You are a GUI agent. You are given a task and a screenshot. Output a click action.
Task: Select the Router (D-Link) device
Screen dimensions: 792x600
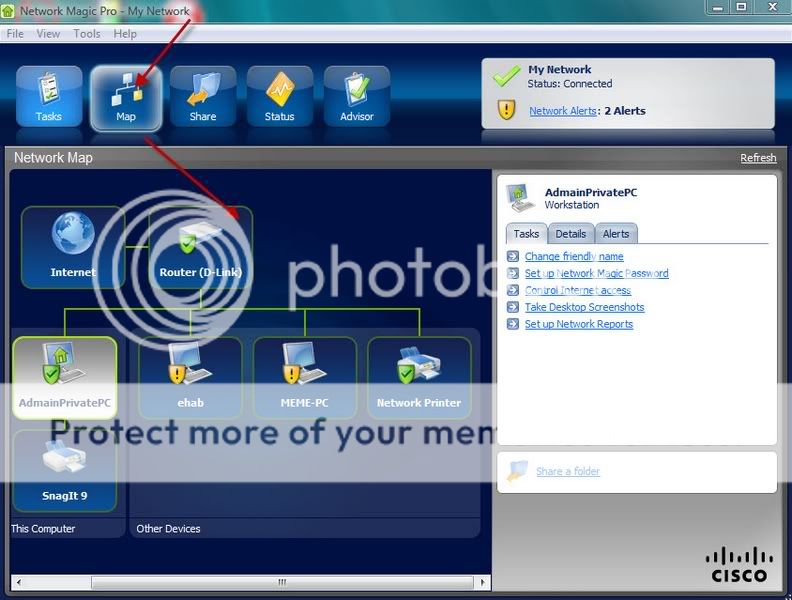coord(200,246)
